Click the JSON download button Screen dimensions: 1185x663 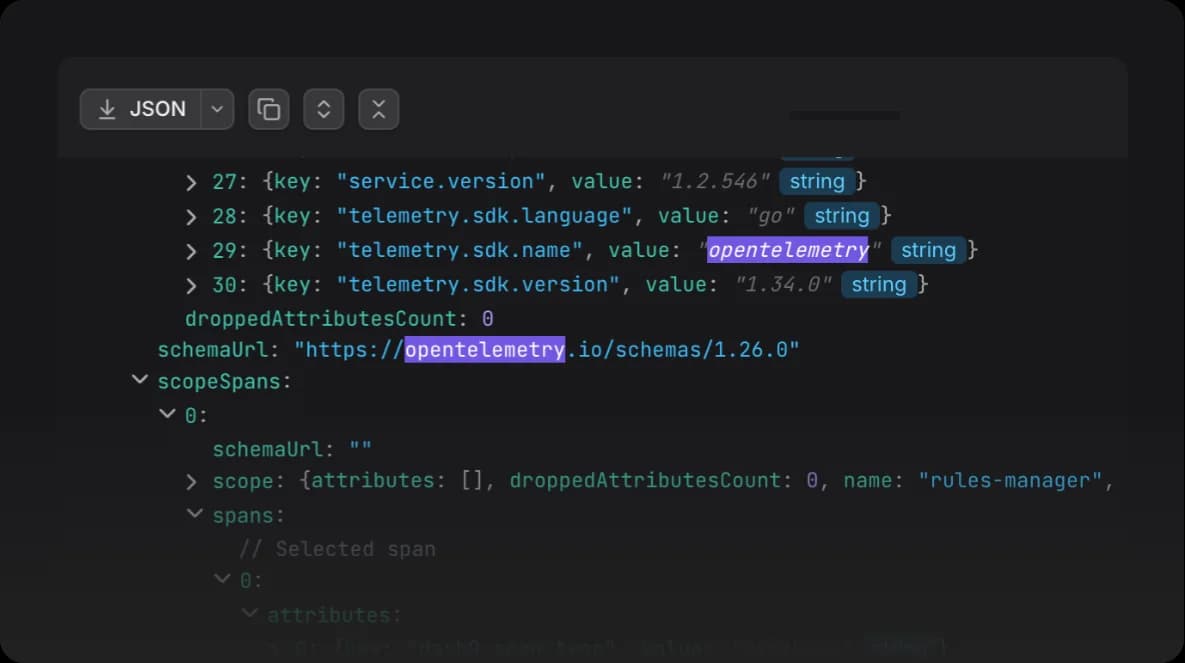point(141,110)
